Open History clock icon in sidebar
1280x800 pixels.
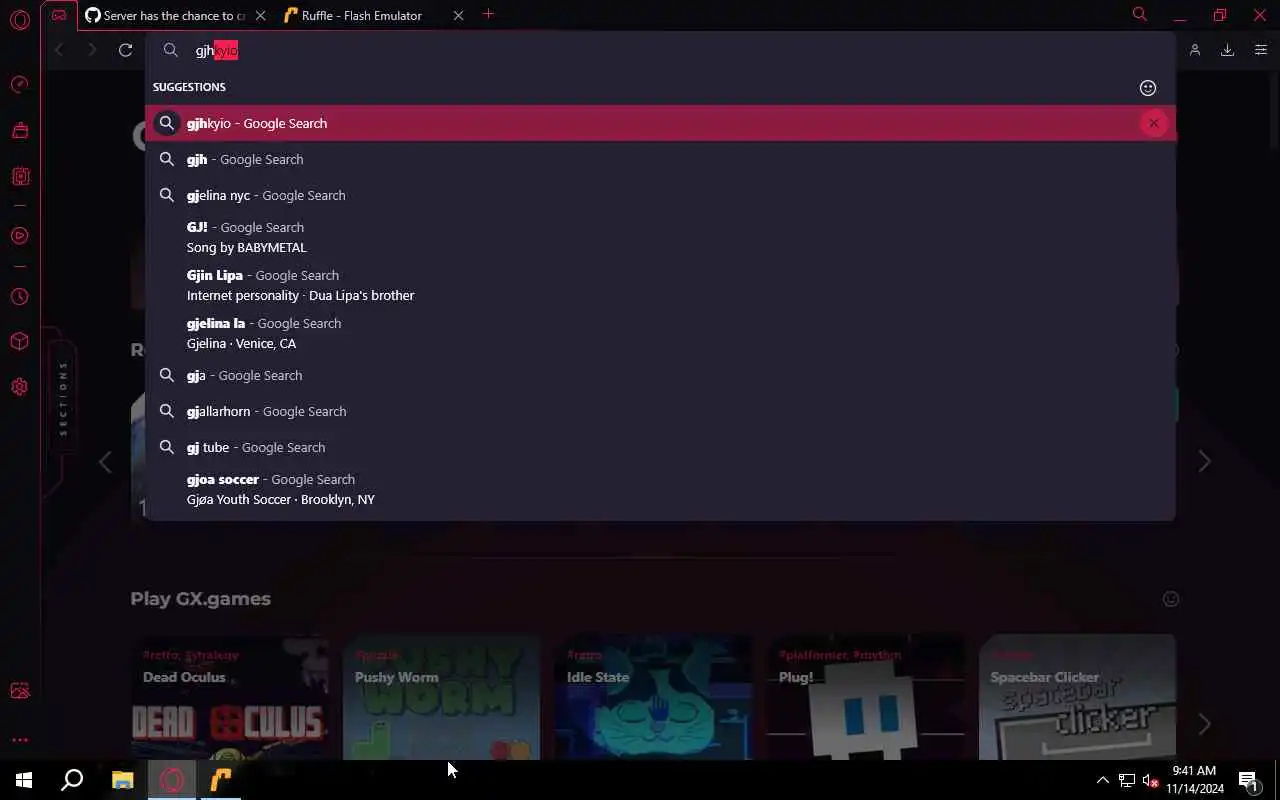tap(19, 297)
